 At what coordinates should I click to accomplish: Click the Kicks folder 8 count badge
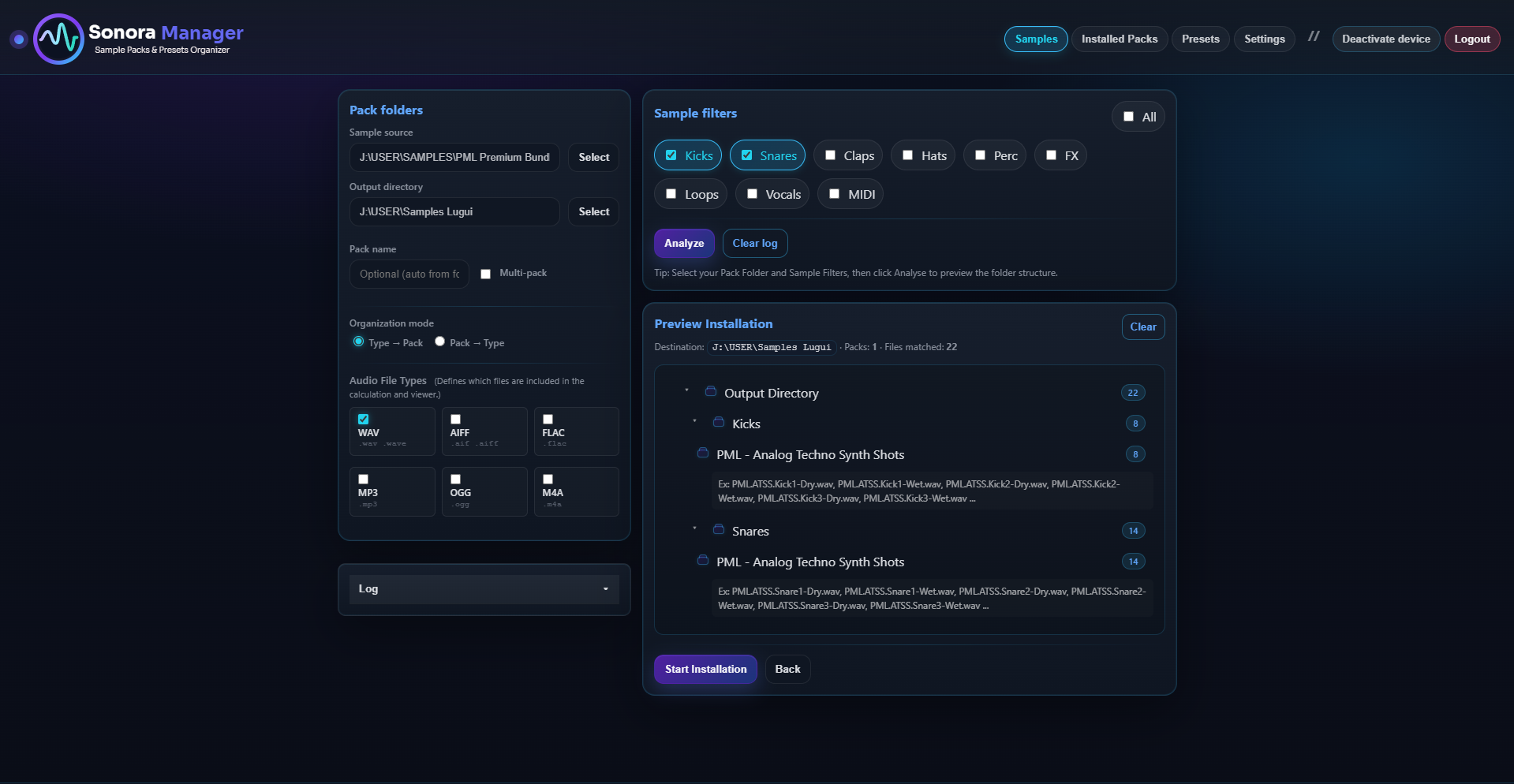[1135, 424]
